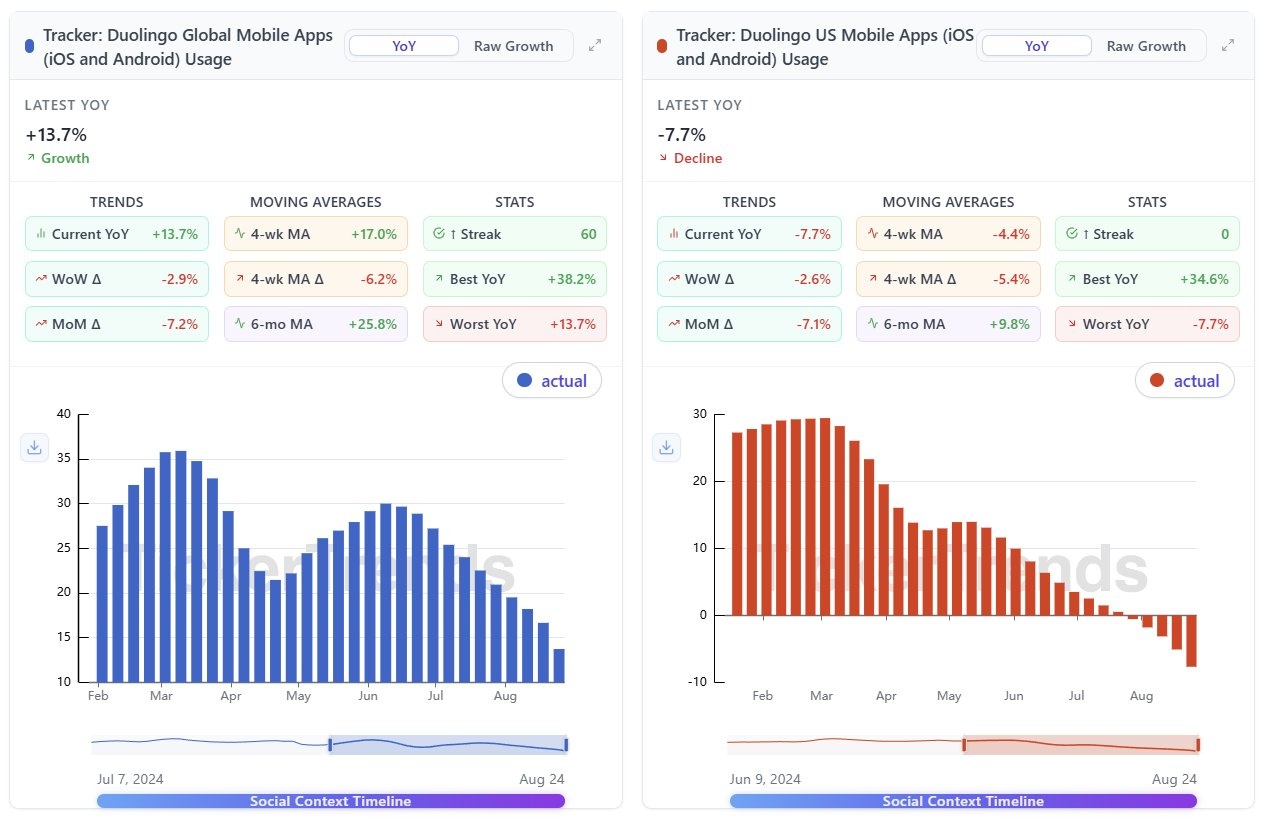
Task: Click Best YoY +34.6% card
Action: tap(1147, 279)
